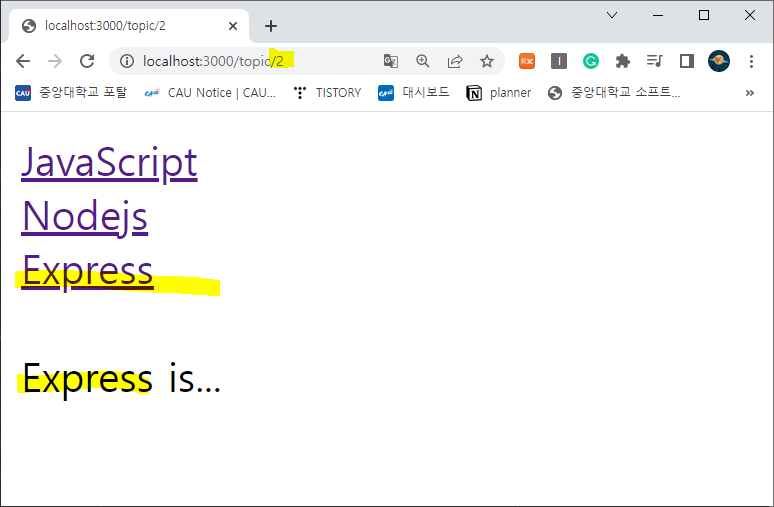This screenshot has height=507, width=774.
Task: Open the 중앙대학교 포탈 bookmark
Action: coord(71,93)
